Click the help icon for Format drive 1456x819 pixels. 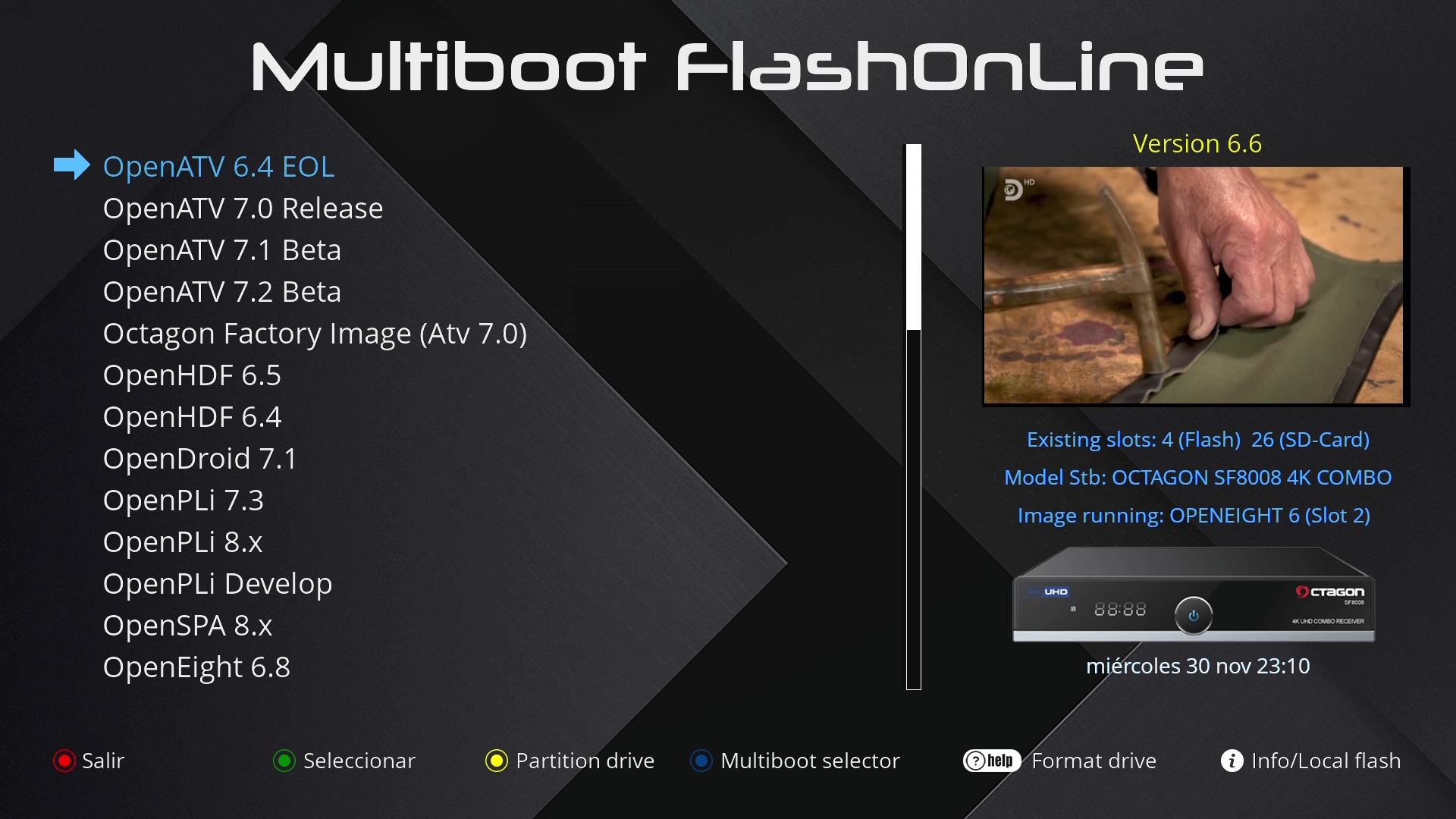click(992, 761)
